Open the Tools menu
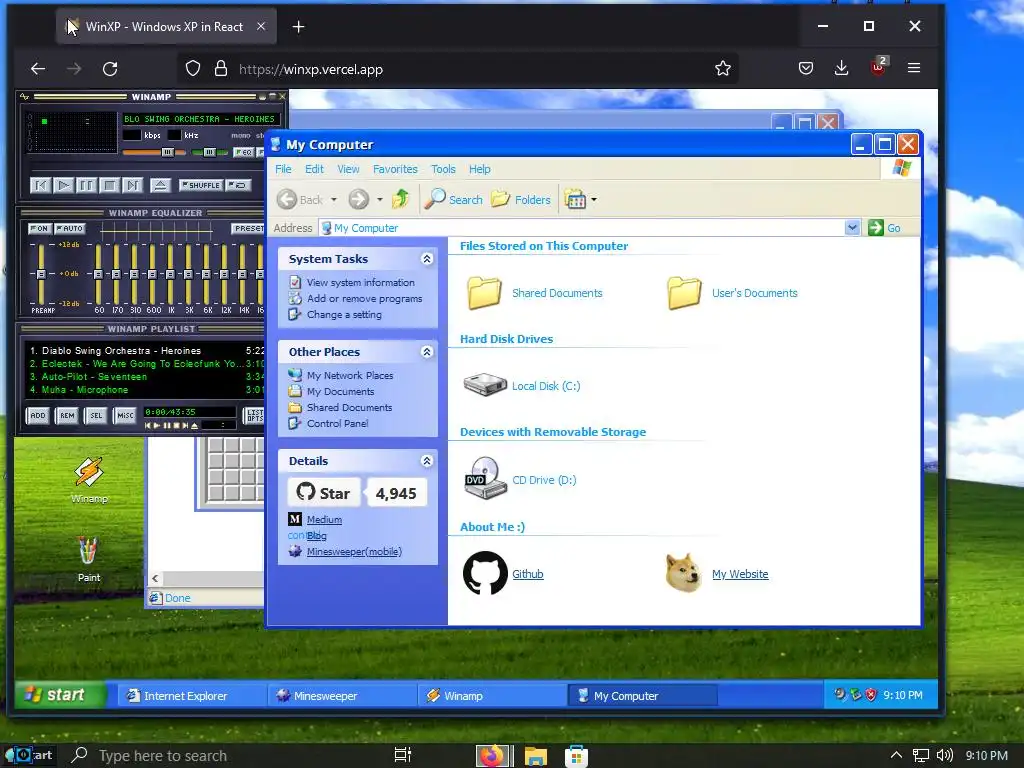The width and height of the screenshot is (1024, 768). click(443, 169)
